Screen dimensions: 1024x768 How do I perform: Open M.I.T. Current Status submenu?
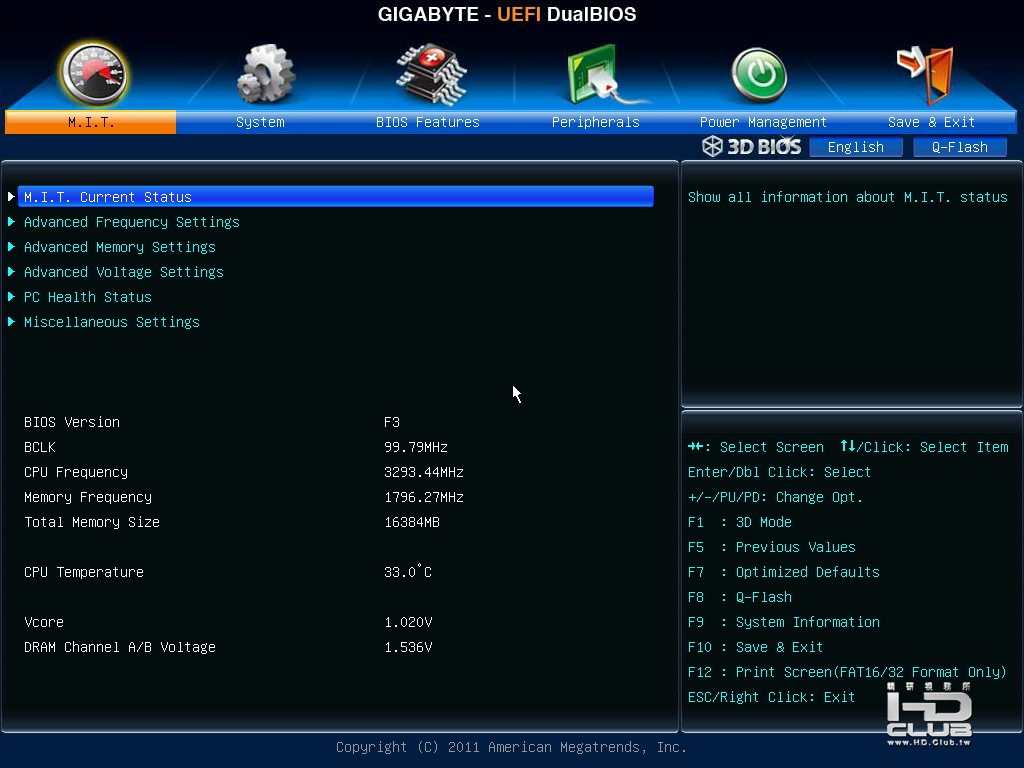(336, 197)
